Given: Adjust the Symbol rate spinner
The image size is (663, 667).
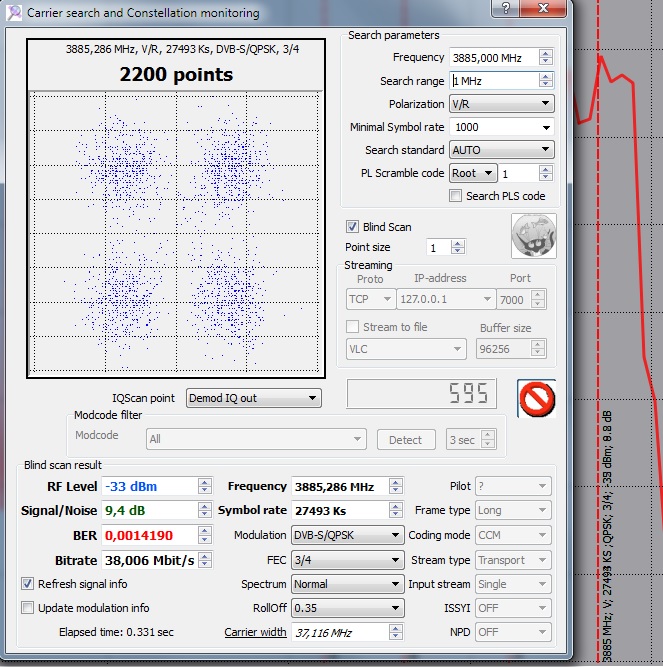Looking at the screenshot, I should [396, 510].
